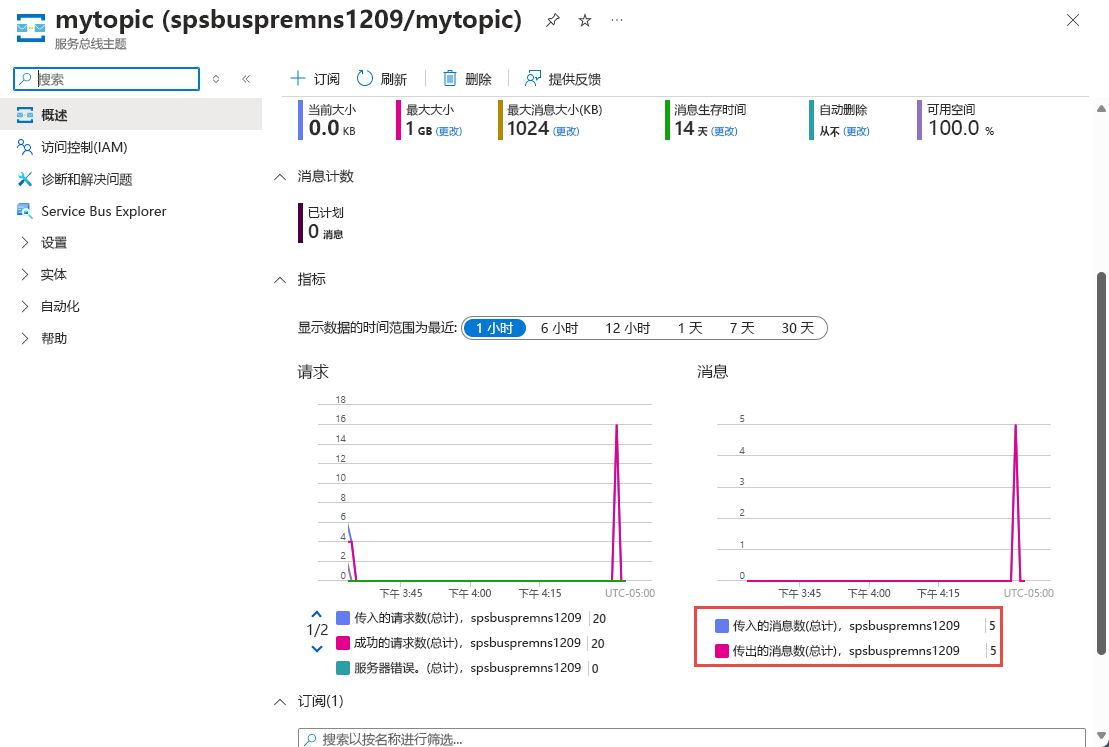Click the 访问控制(IAM) people icon
This screenshot has height=747, width=1109.
coord(25,147)
